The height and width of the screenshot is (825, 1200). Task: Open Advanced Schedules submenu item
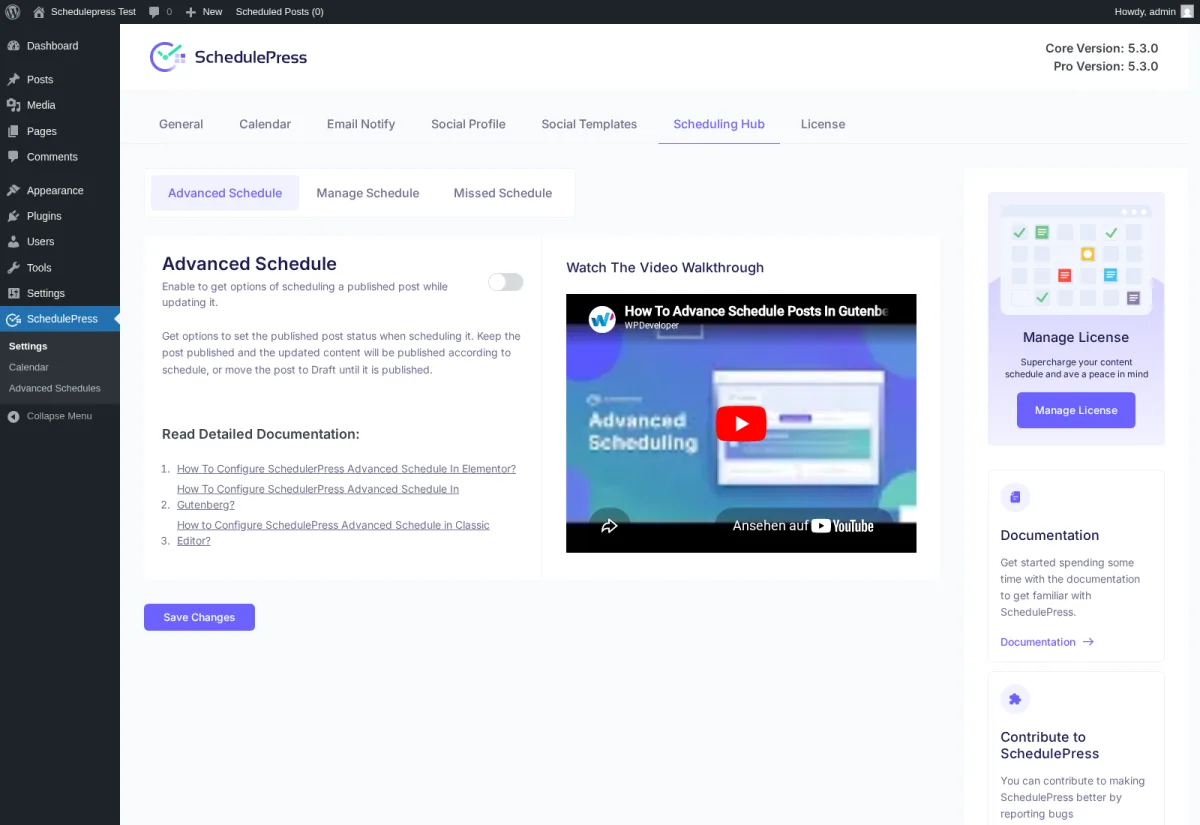point(55,388)
